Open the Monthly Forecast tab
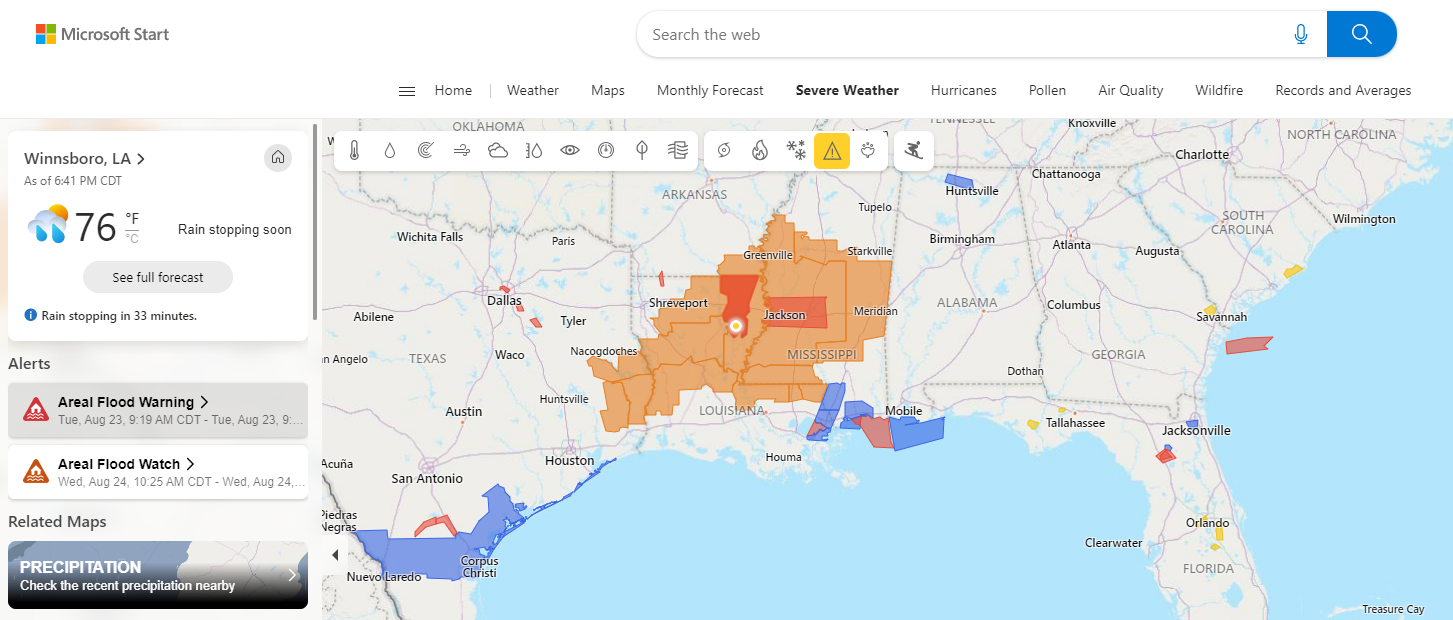The width and height of the screenshot is (1453, 620). tap(710, 90)
